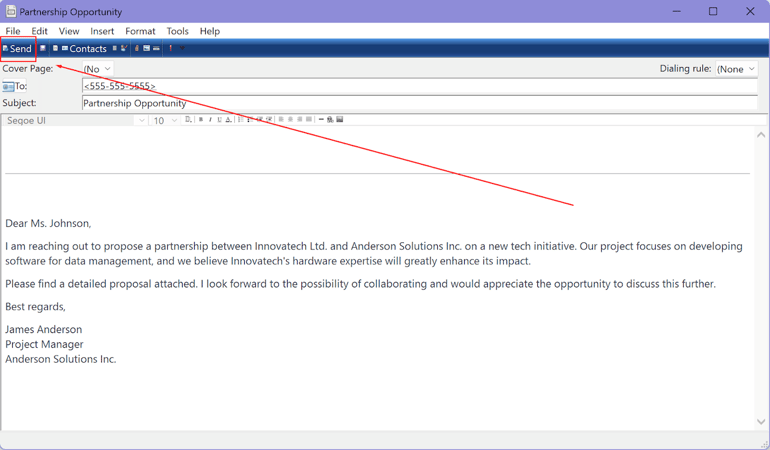Viewport: 770px width, 450px height.
Task: Insert a picture into message
Action: [x=340, y=120]
